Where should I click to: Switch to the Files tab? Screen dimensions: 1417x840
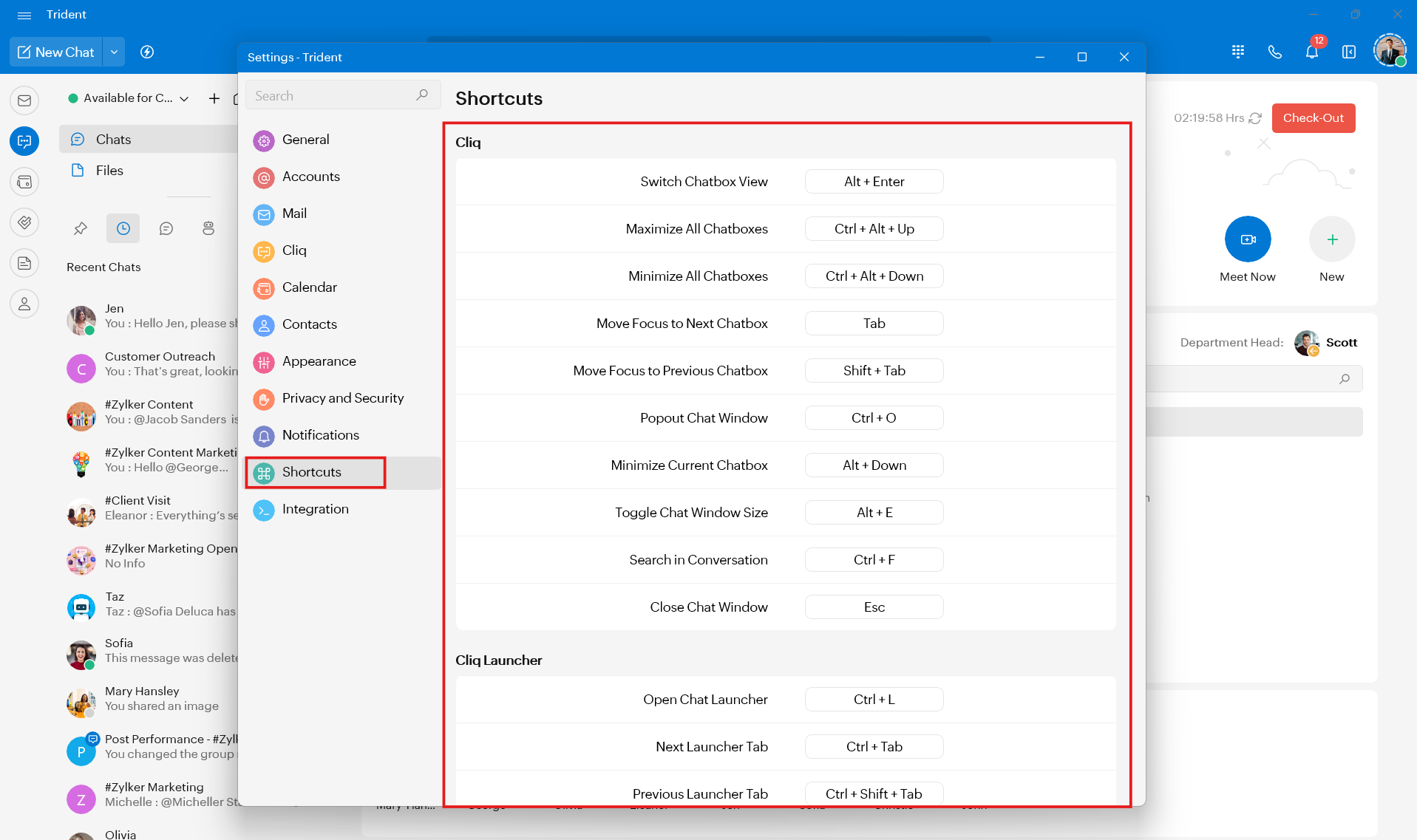(109, 171)
